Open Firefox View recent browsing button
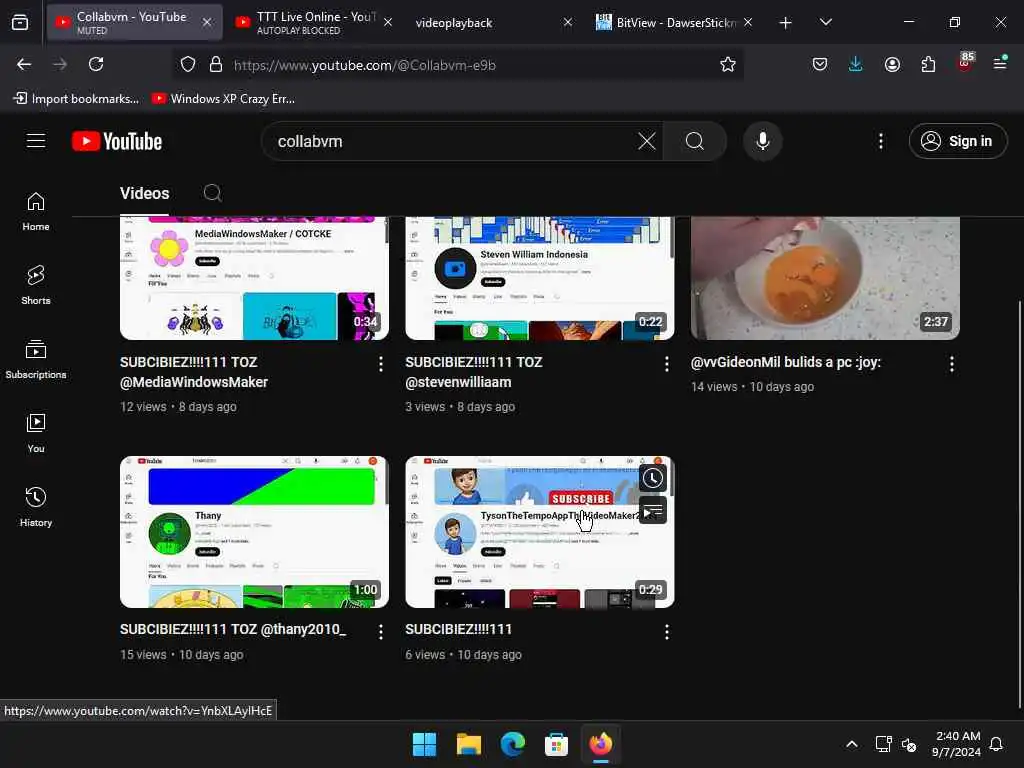 click(x=20, y=22)
